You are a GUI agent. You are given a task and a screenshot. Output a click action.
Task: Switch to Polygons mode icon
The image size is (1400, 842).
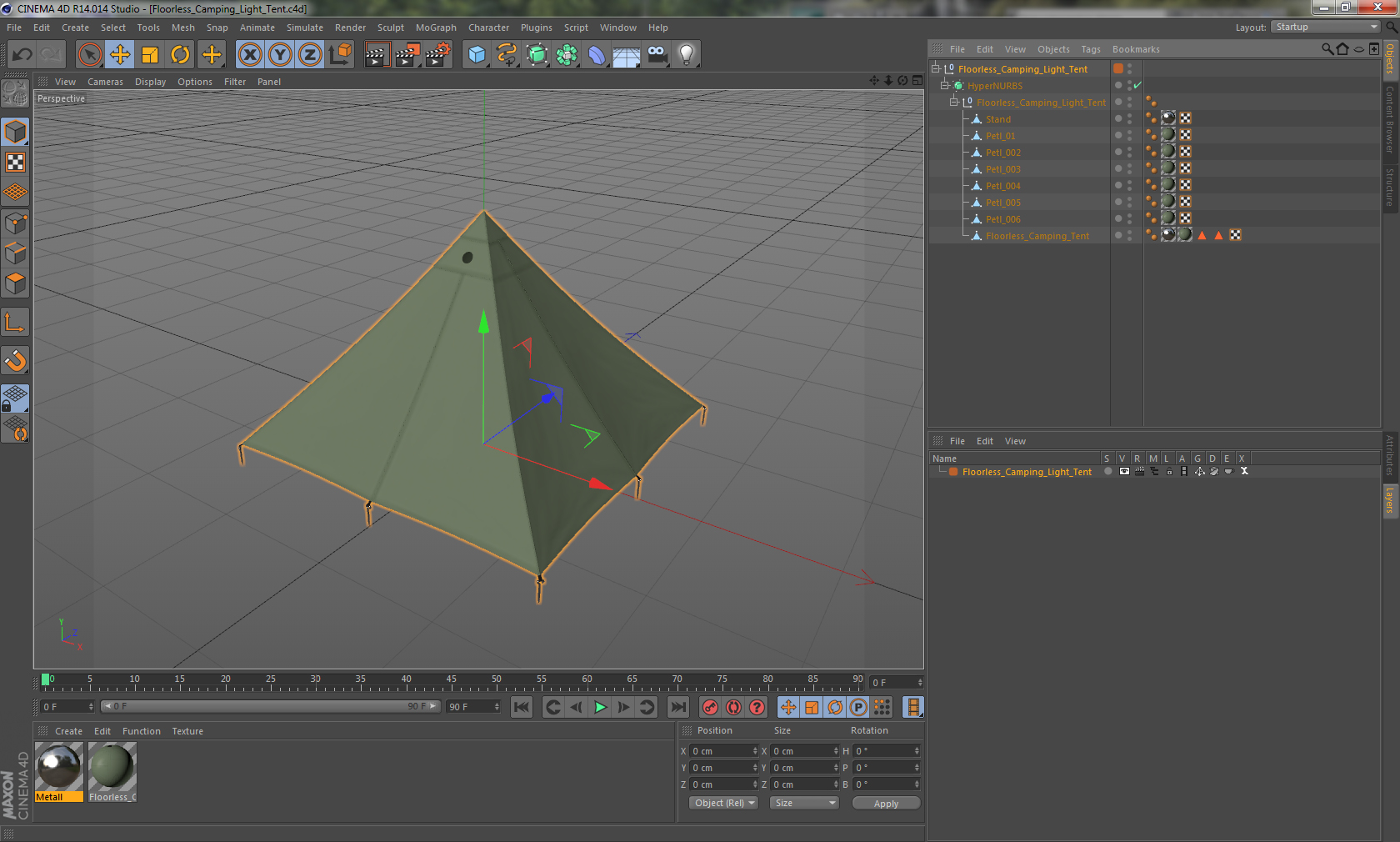pyautogui.click(x=15, y=283)
